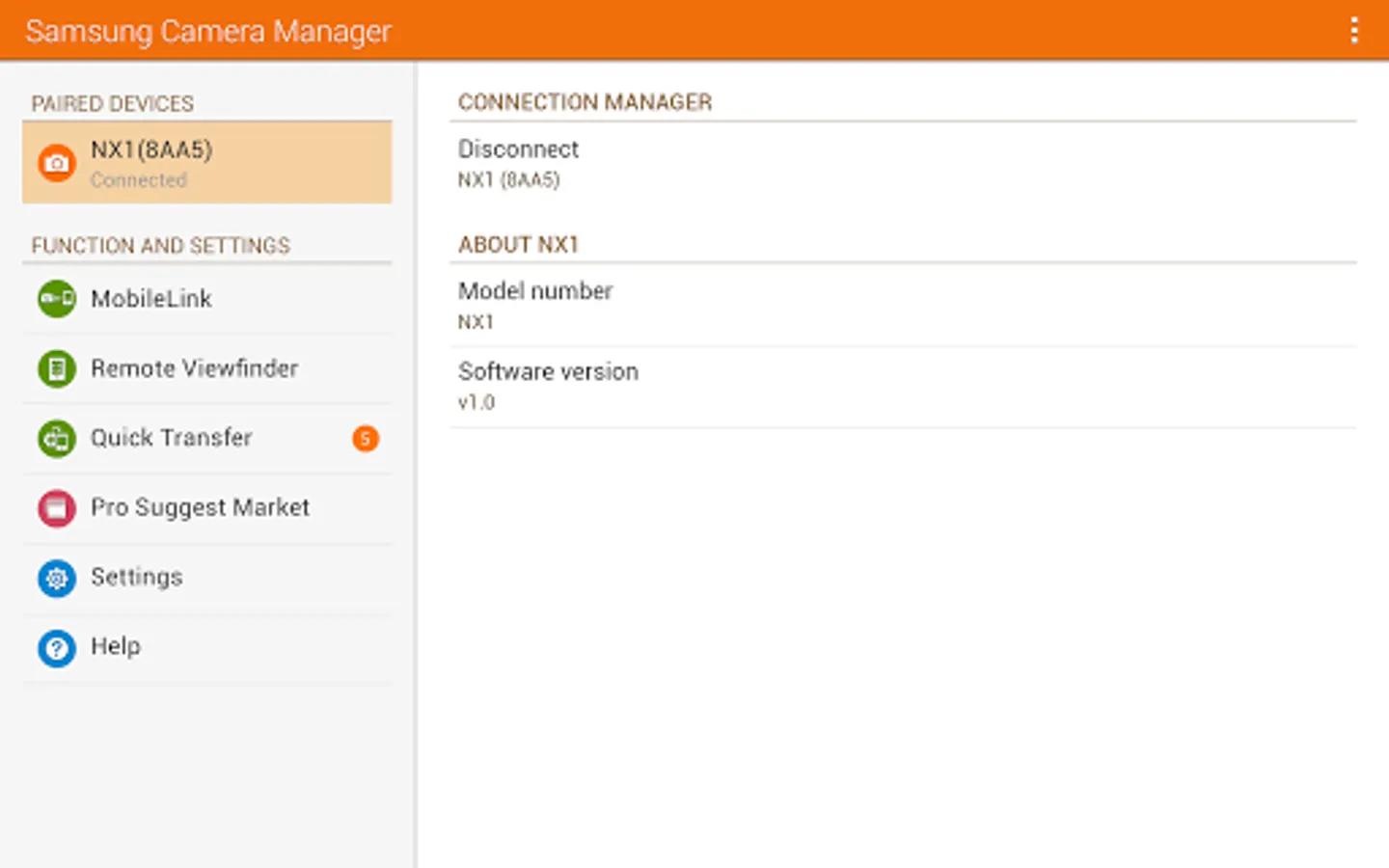Go to Pro Suggest Market

(x=207, y=508)
